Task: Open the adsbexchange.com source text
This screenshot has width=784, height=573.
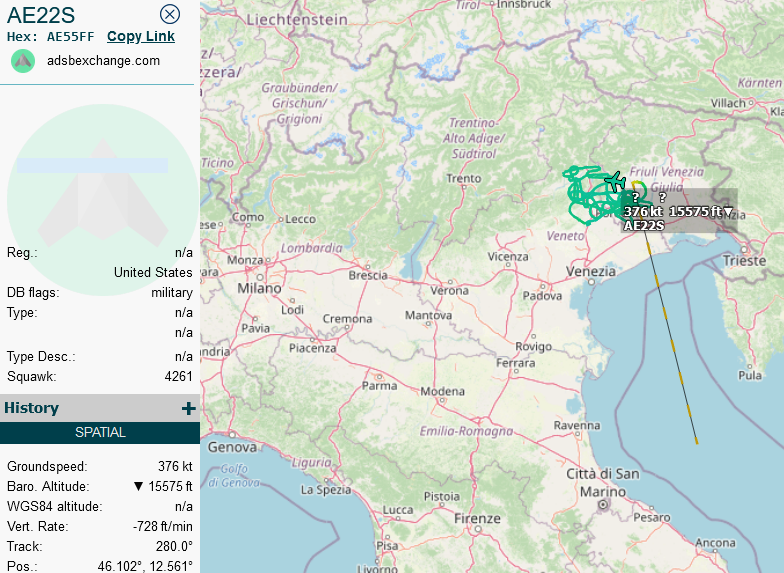Action: click(x=104, y=60)
